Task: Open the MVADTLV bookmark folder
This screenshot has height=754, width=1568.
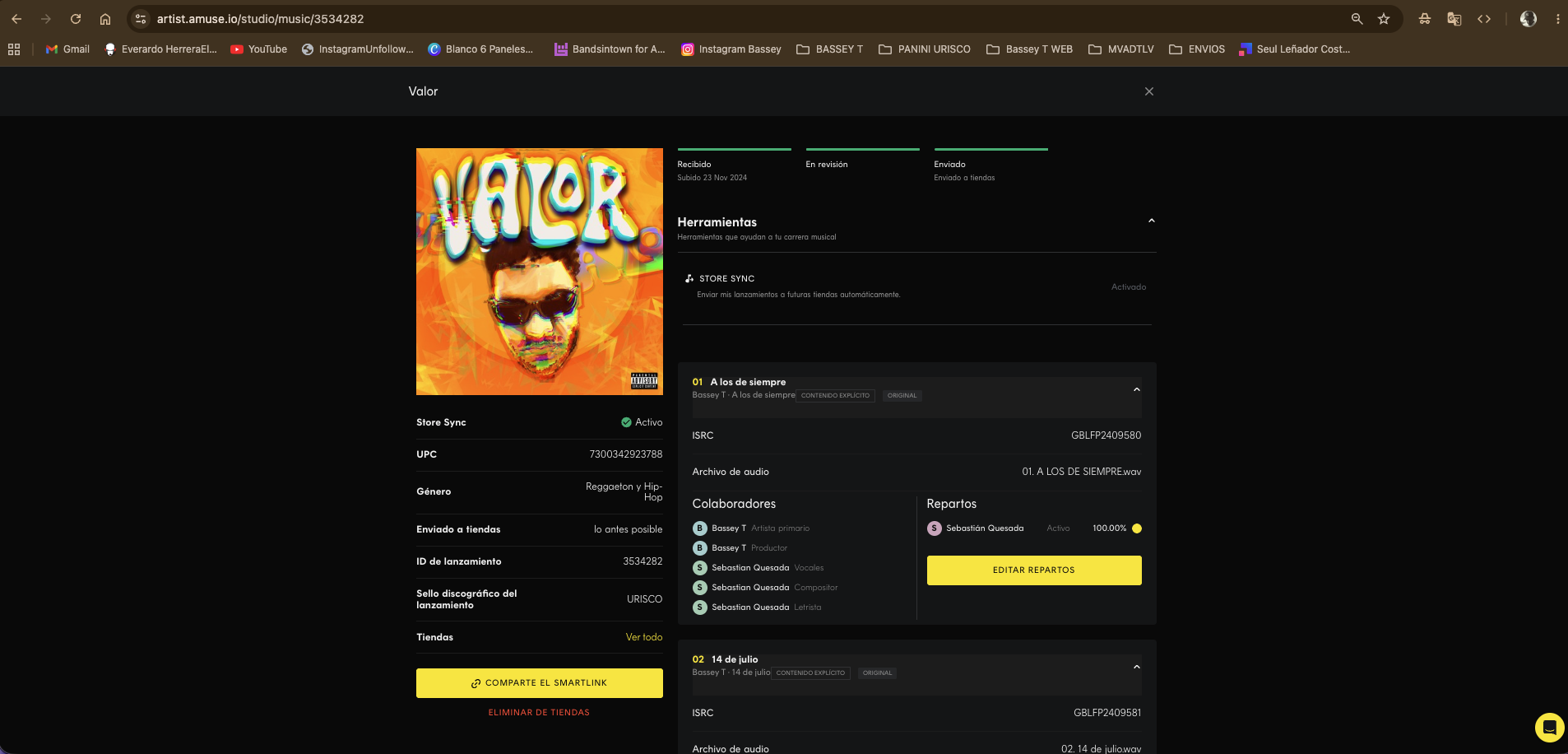Action: pyautogui.click(x=1121, y=49)
